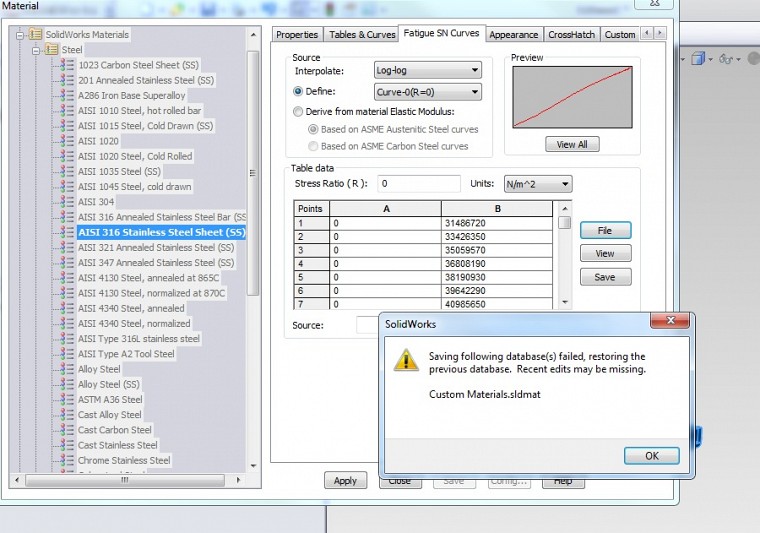Select Cast Stainless Steel in tree
This screenshot has height=533, width=760.
pyautogui.click(x=117, y=445)
